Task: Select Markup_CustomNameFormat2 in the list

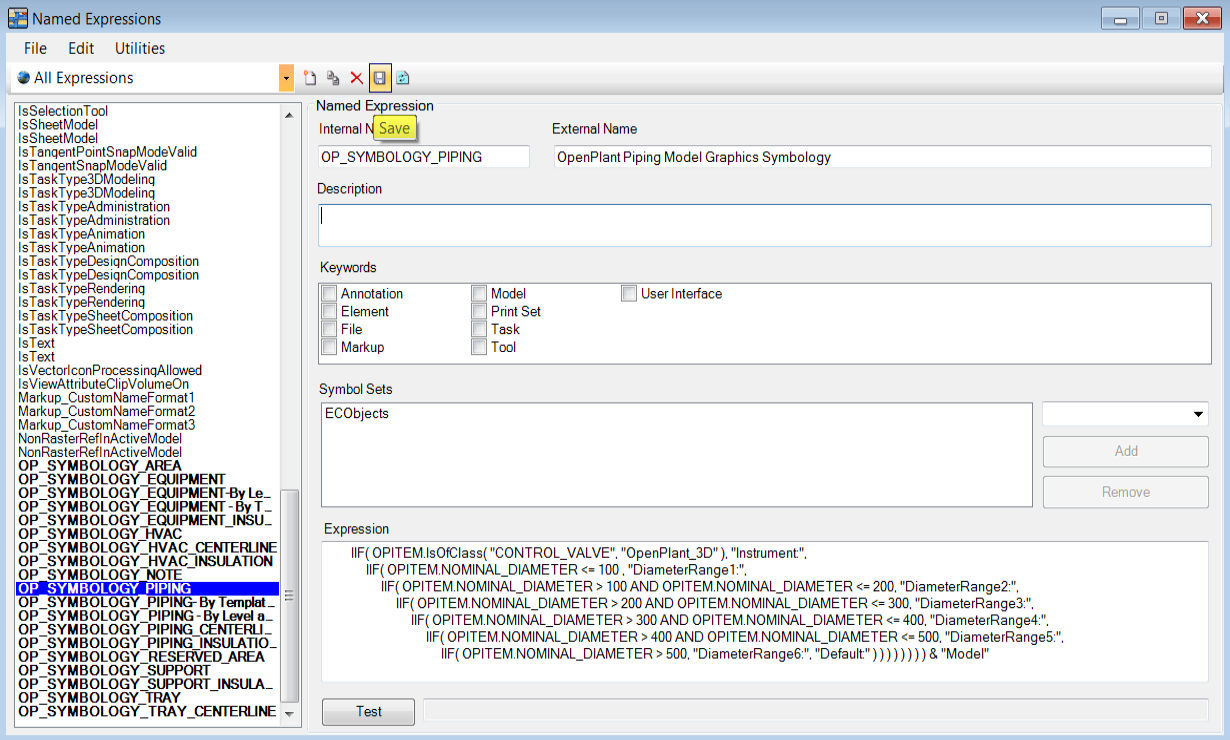Action: [106, 411]
